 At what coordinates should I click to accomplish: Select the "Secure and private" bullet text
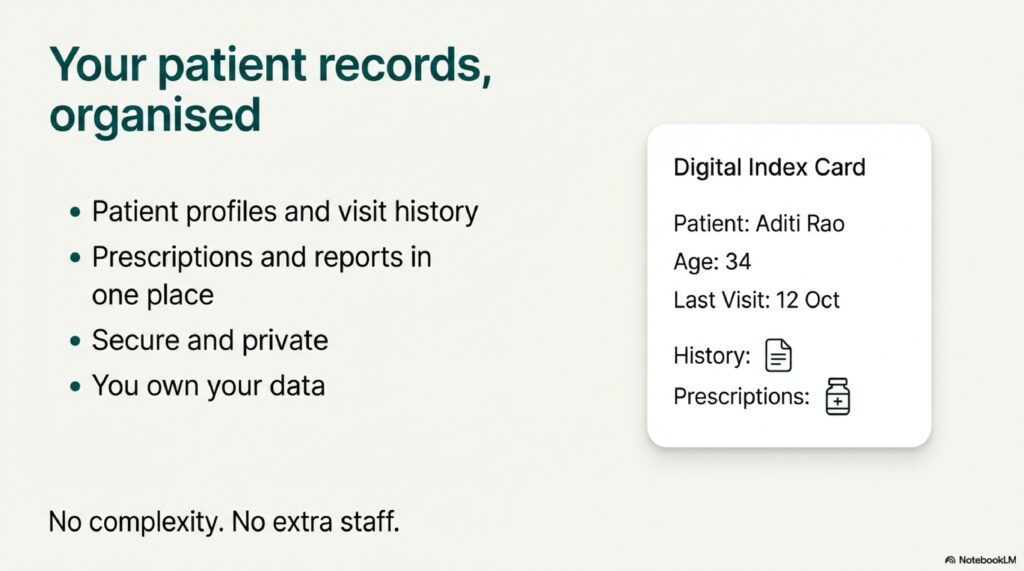[209, 340]
